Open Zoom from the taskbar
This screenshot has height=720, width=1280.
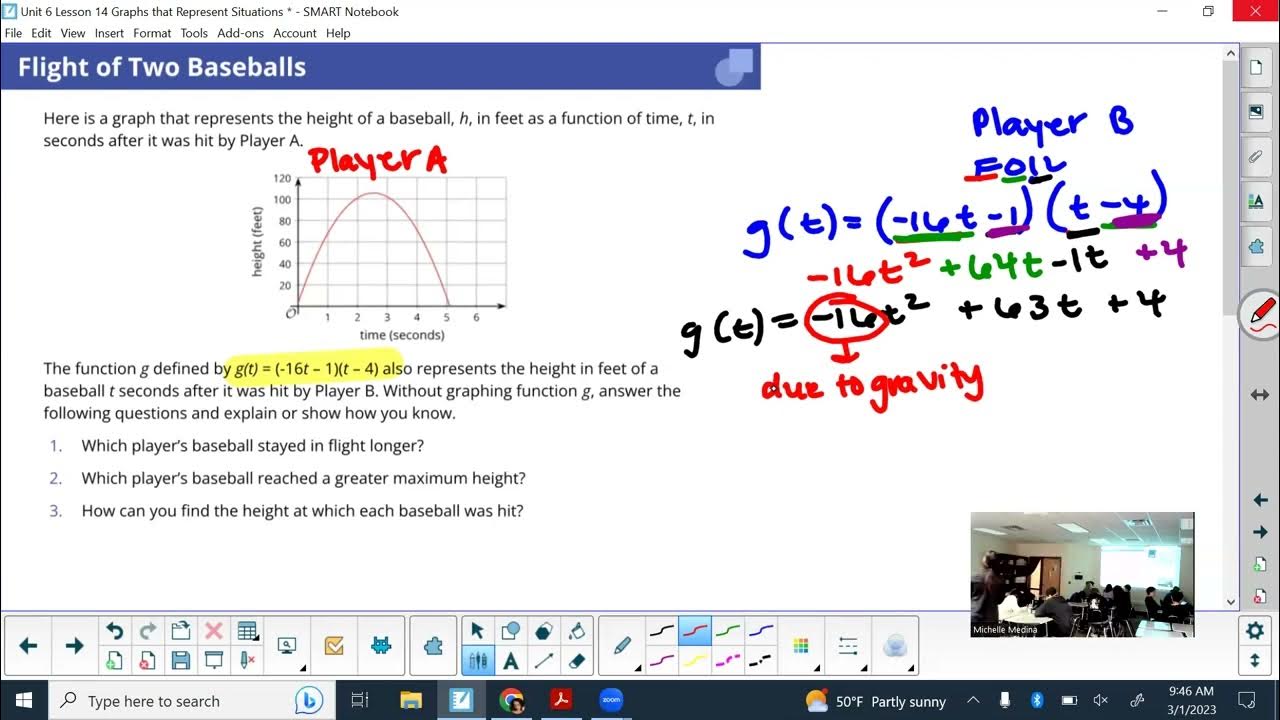[610, 700]
